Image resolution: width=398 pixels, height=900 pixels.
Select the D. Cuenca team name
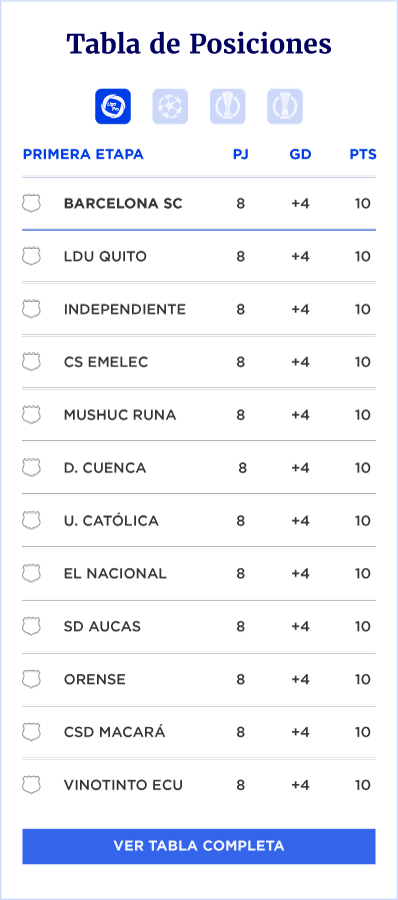(x=105, y=468)
